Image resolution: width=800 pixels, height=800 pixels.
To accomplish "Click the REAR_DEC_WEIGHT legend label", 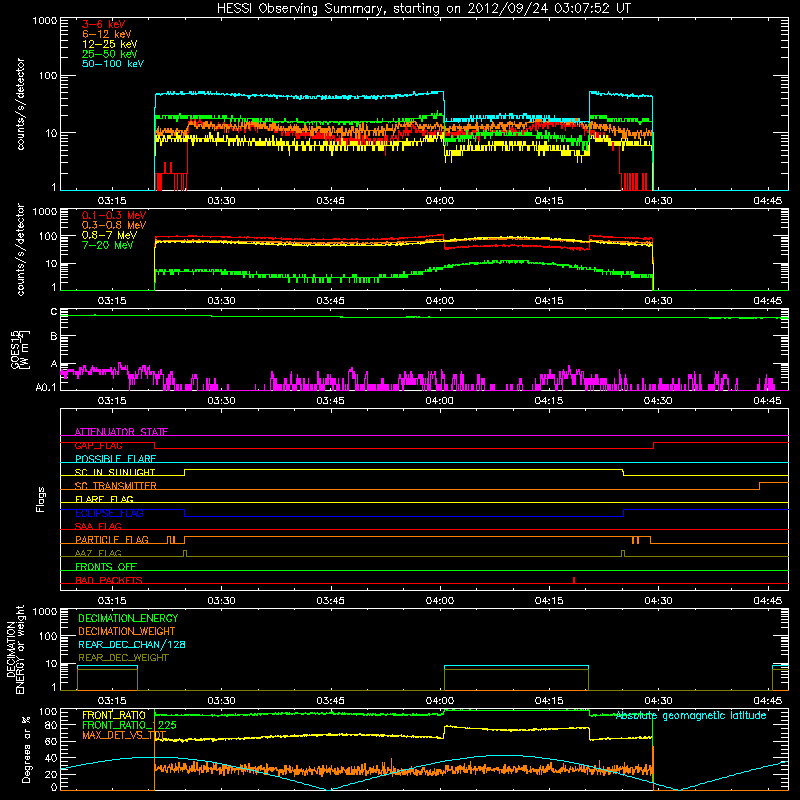I will click(123, 658).
